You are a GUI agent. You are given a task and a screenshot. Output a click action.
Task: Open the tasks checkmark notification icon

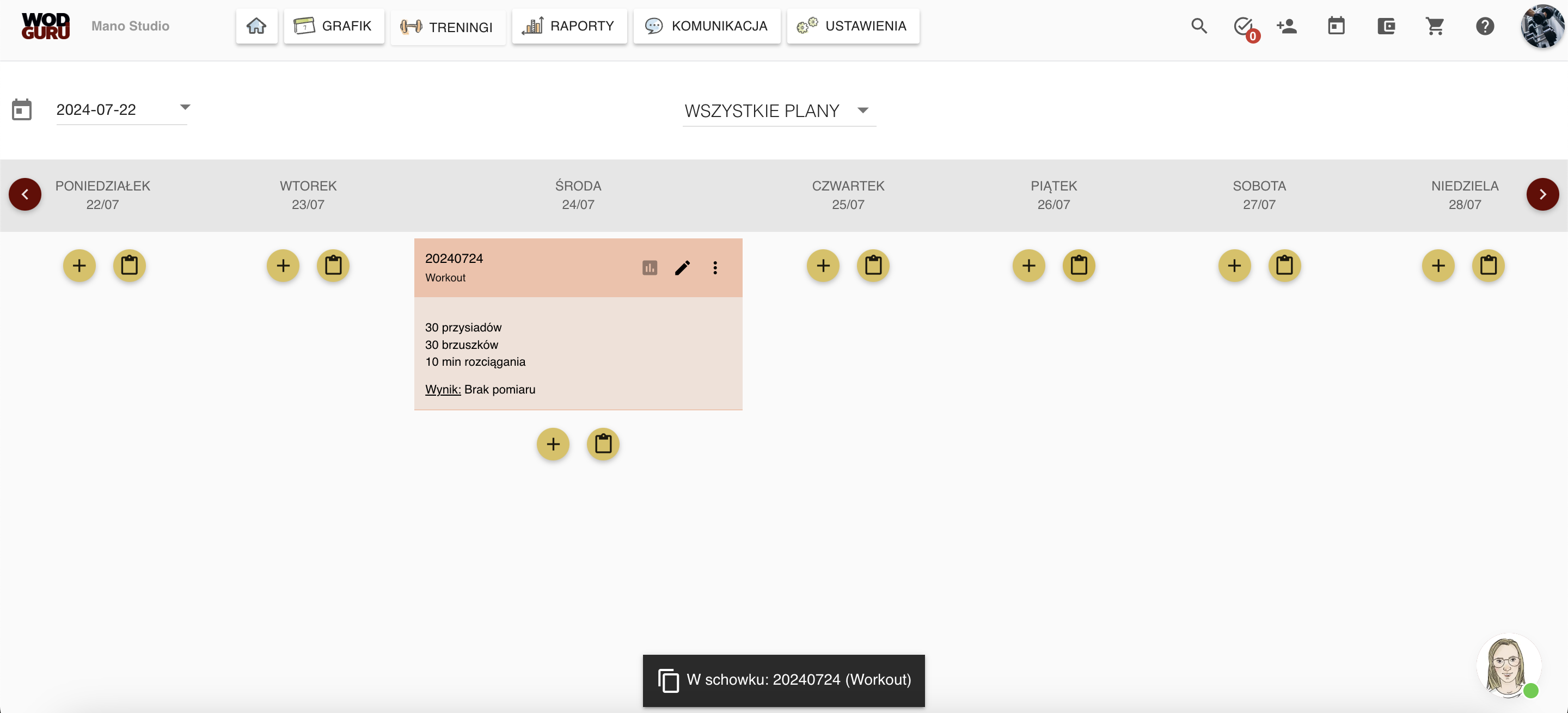[1244, 27]
